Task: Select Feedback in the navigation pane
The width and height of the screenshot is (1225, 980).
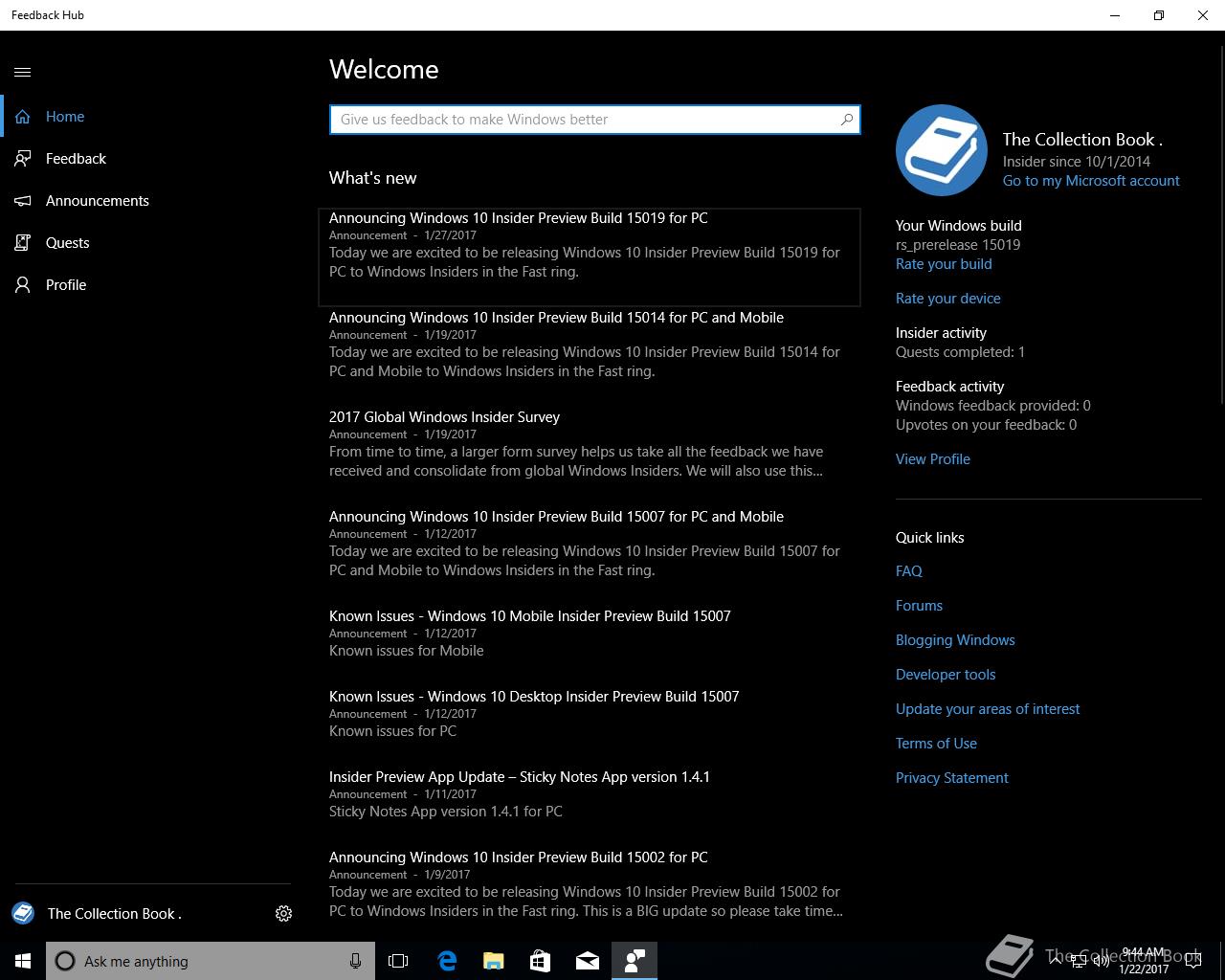Action: coord(76,159)
